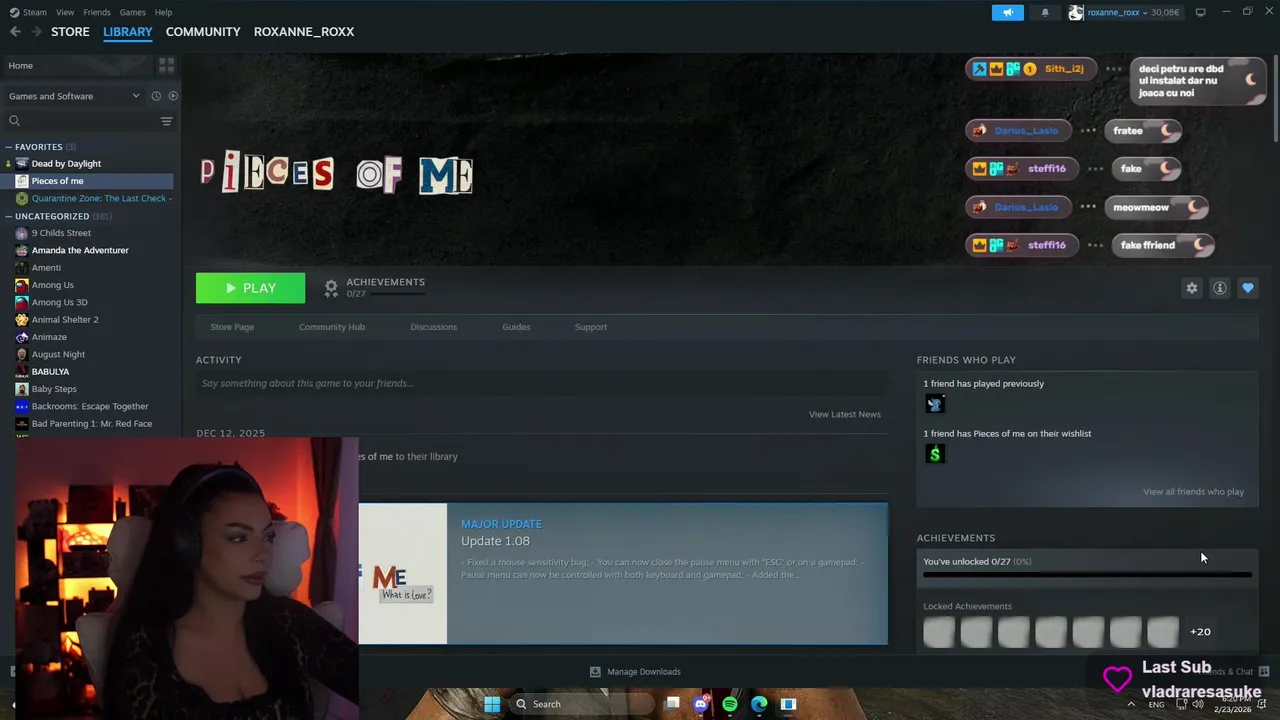Open the Store Page link
Image resolution: width=1280 pixels, height=720 pixels.
pyautogui.click(x=232, y=327)
